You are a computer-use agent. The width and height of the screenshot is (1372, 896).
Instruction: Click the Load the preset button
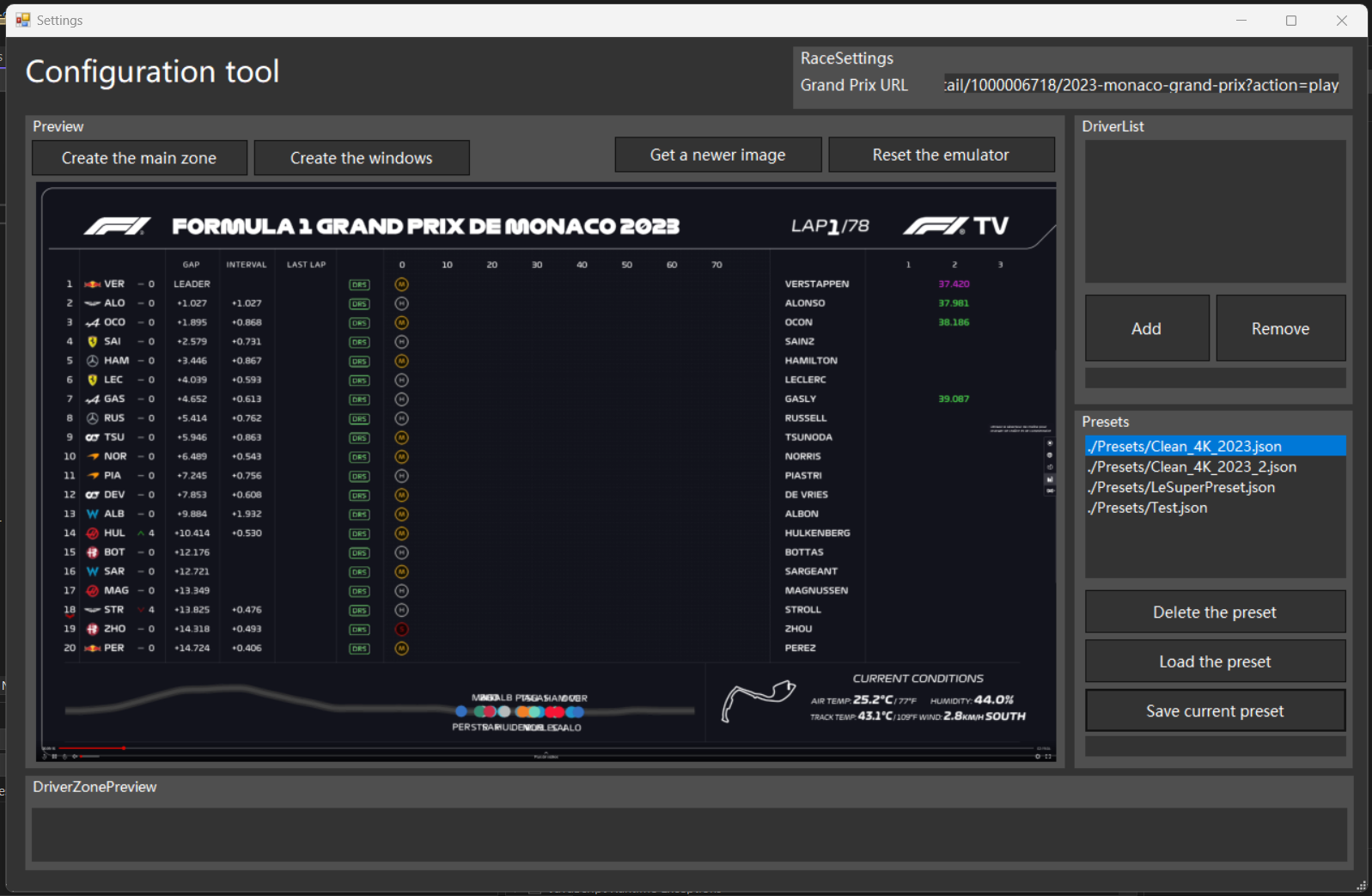click(x=1215, y=661)
